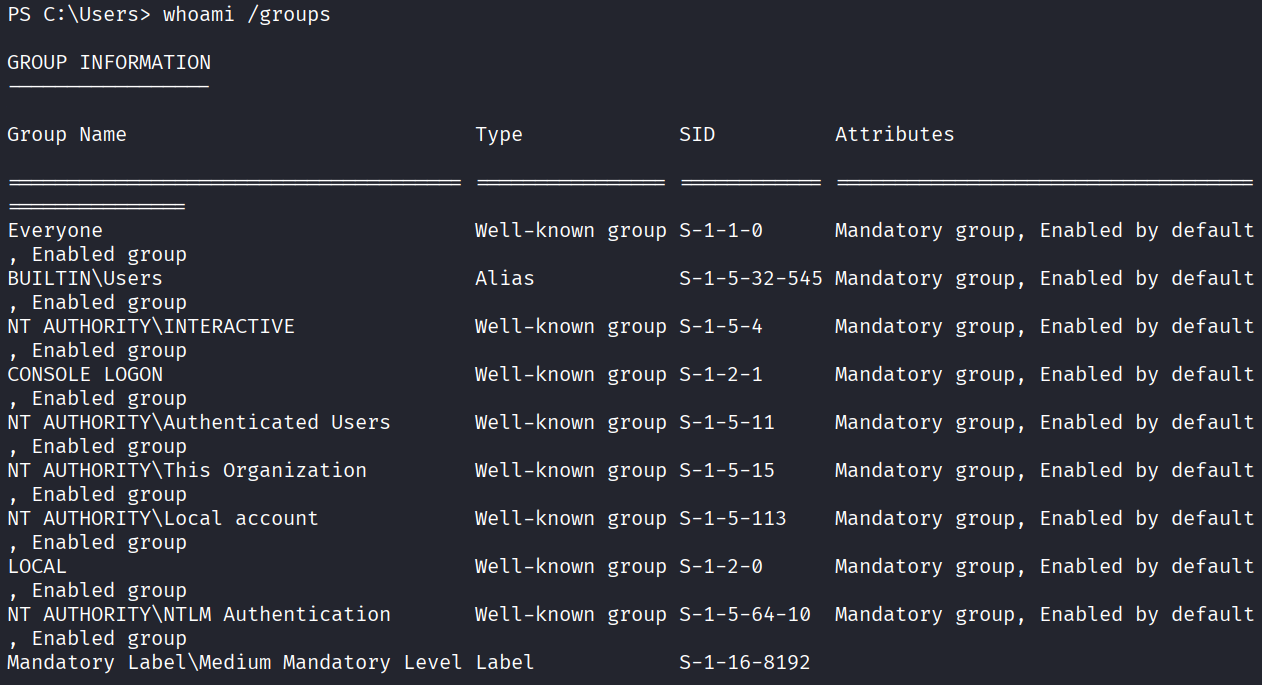Select the BUILTIN\Users group entry
Viewport: 1262px width, 685px height.
pyautogui.click(x=85, y=279)
